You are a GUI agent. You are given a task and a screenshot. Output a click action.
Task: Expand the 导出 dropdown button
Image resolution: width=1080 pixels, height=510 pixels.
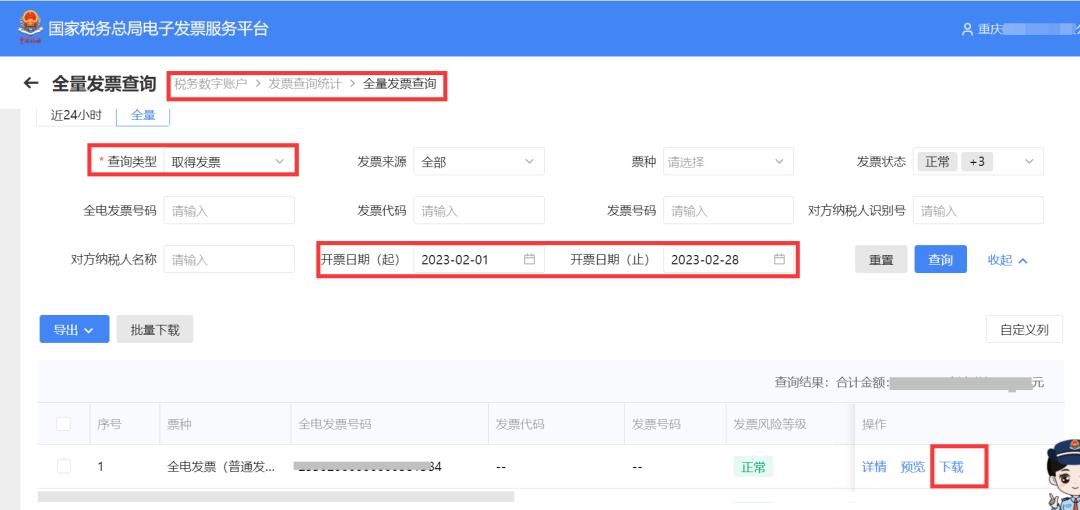[x=74, y=329]
